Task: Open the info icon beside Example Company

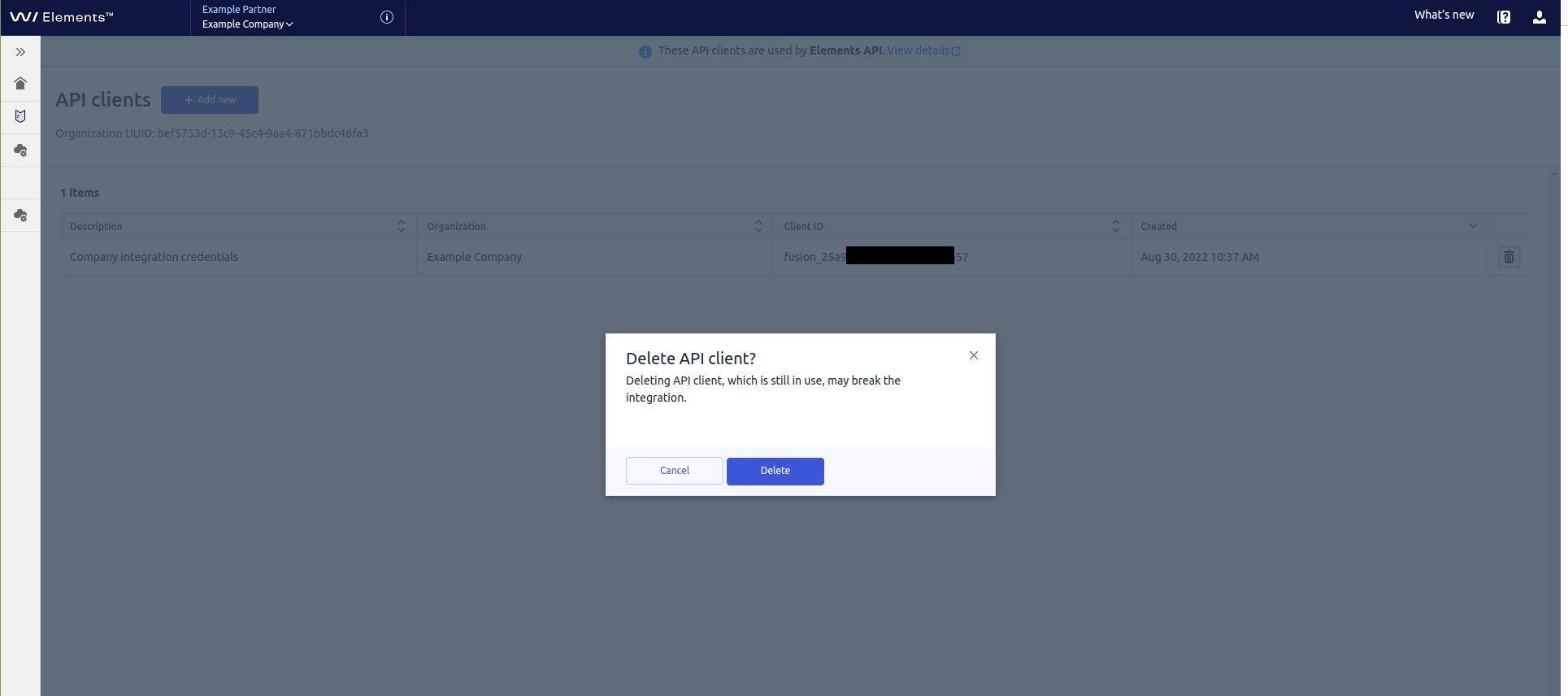Action: click(387, 17)
